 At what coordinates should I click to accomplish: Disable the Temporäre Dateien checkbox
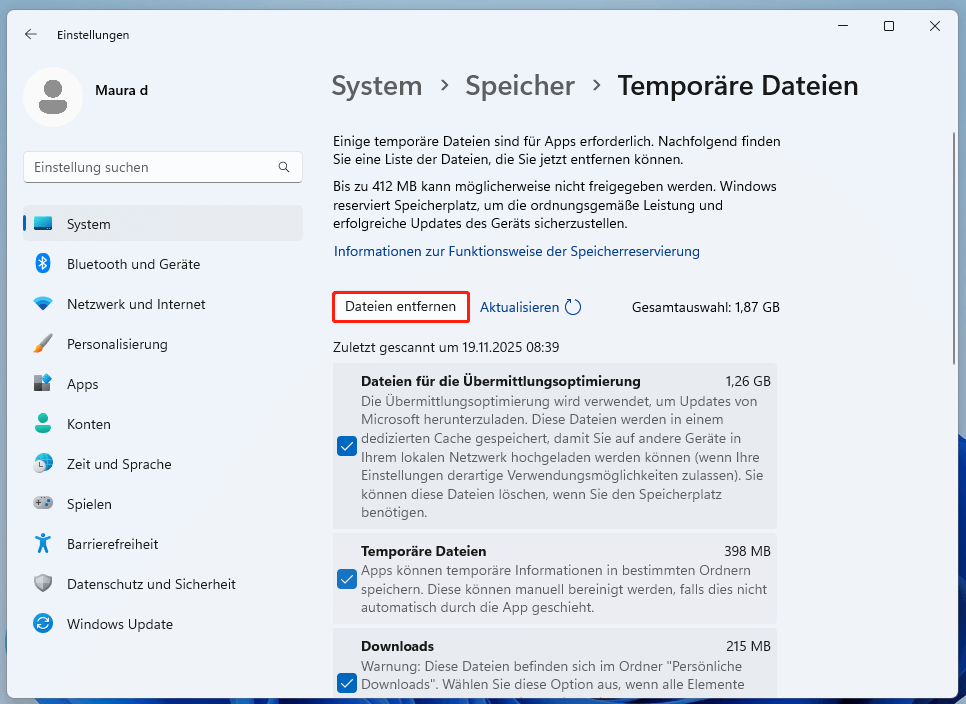point(347,579)
